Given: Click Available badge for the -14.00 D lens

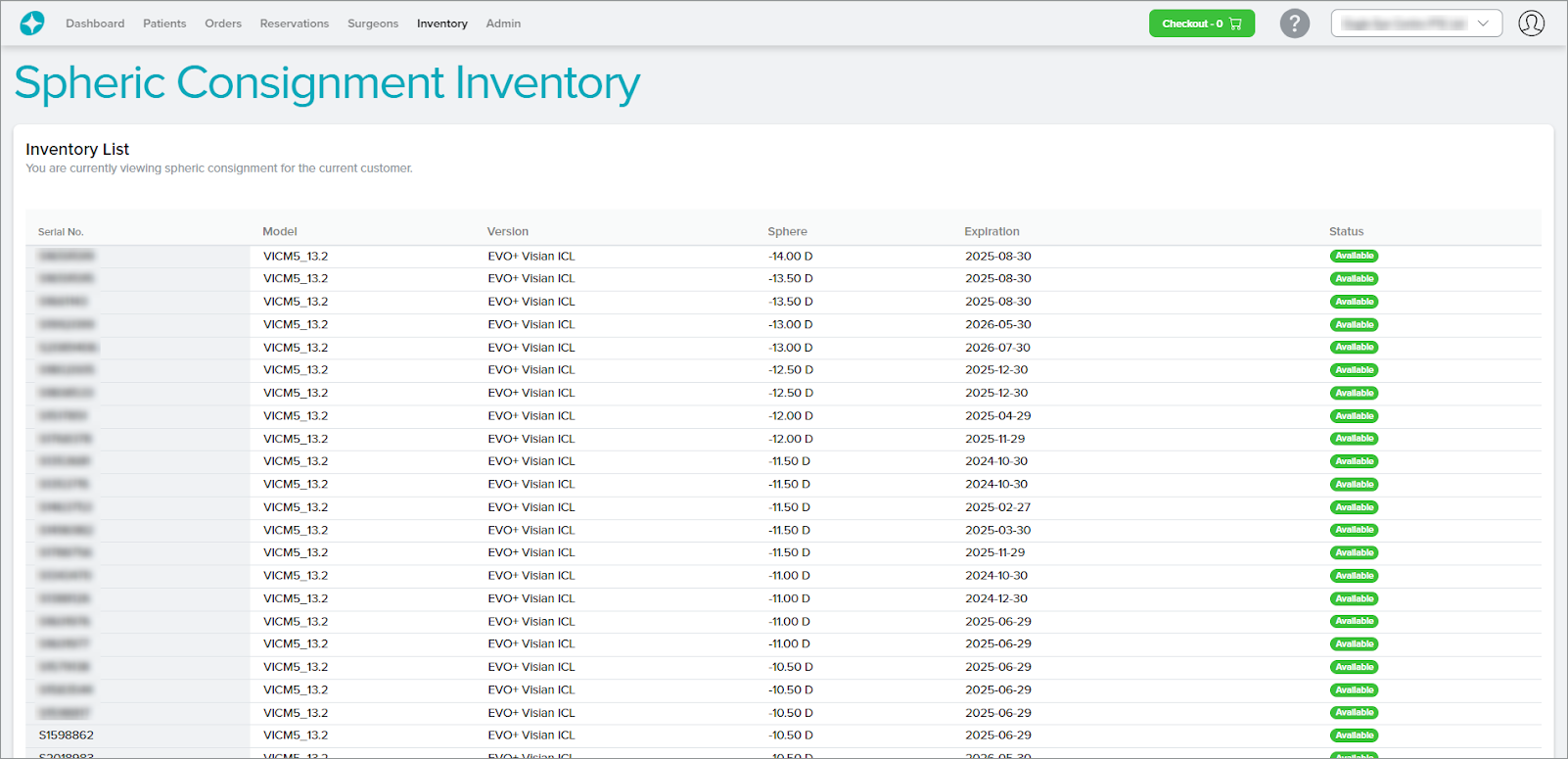Looking at the screenshot, I should pos(1354,257).
